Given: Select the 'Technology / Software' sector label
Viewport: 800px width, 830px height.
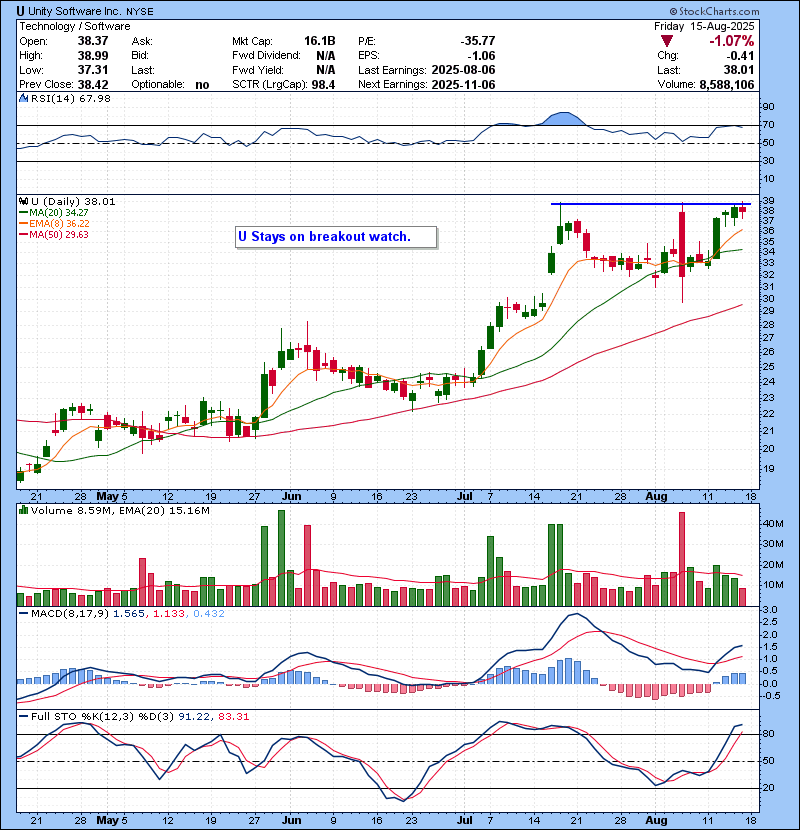Looking at the screenshot, I should pyautogui.click(x=75, y=26).
